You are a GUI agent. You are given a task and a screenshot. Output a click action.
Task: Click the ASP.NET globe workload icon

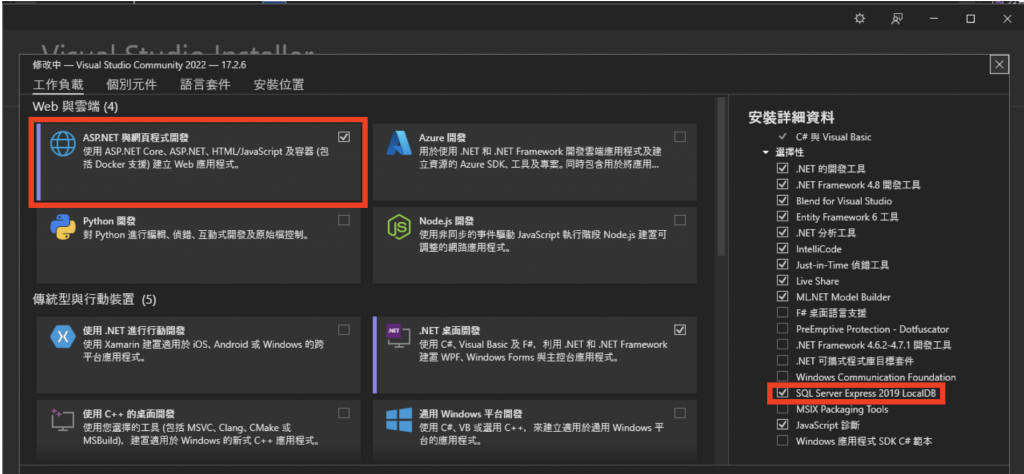click(x=63, y=146)
